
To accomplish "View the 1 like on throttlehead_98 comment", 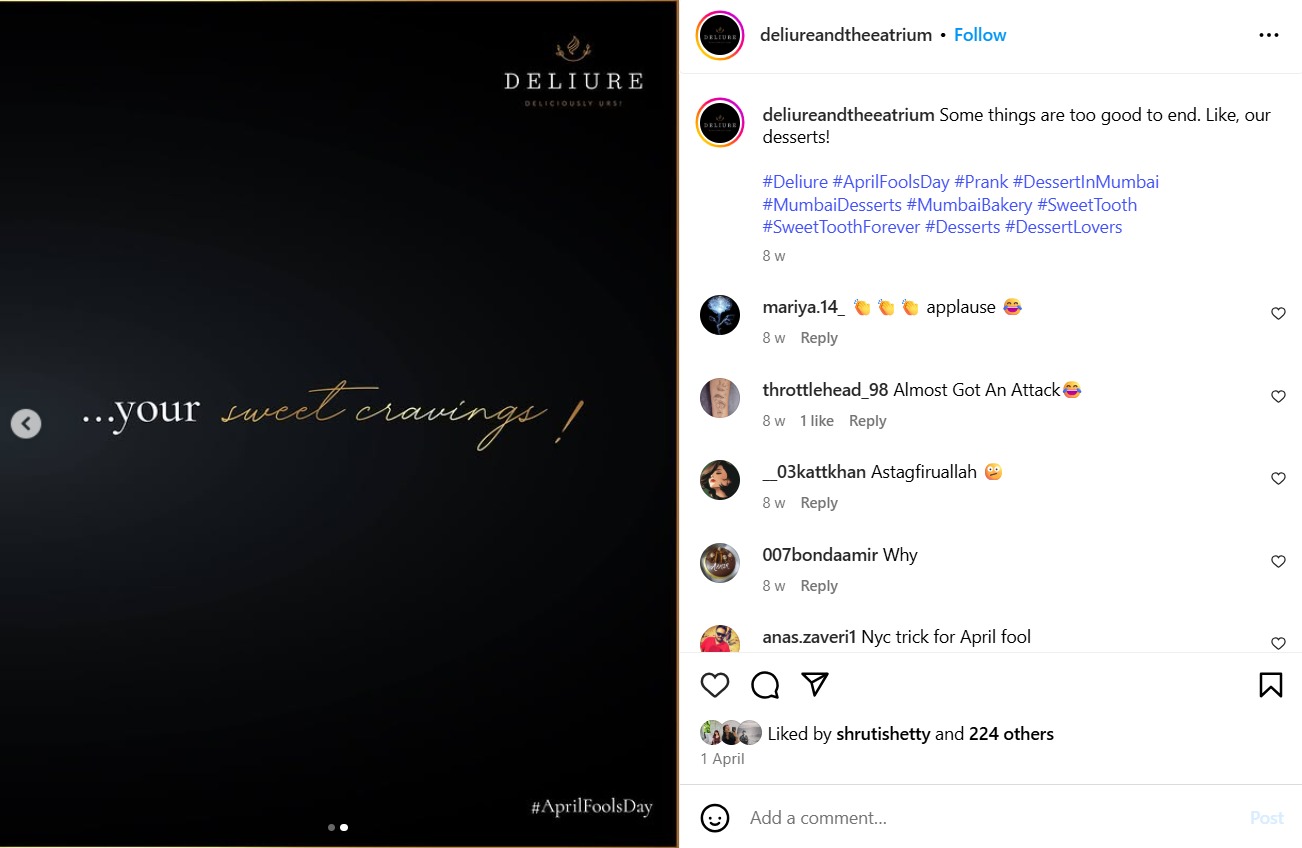I will coord(817,421).
